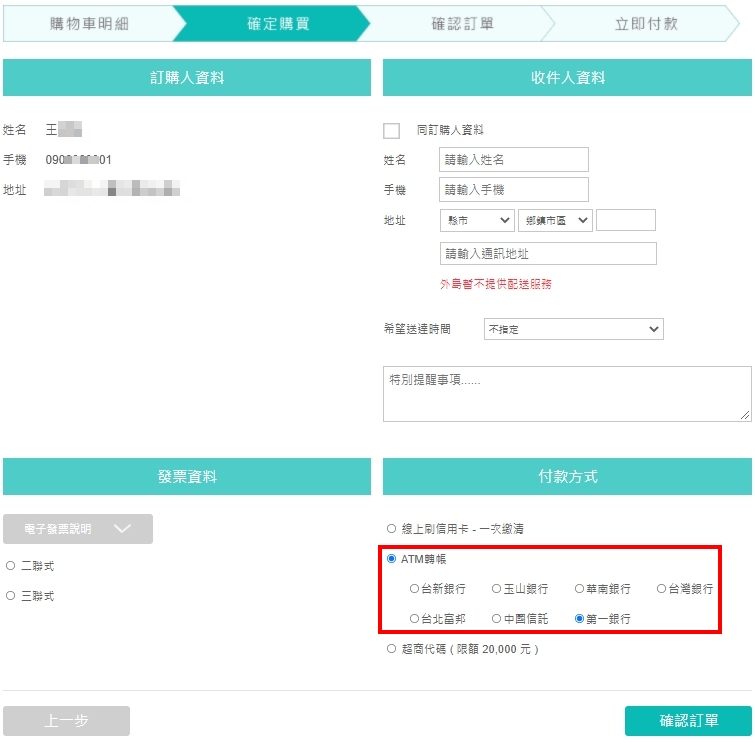755x742 pixels.
Task: Select the ATM轉帳 payment option
Action: pyautogui.click(x=391, y=559)
